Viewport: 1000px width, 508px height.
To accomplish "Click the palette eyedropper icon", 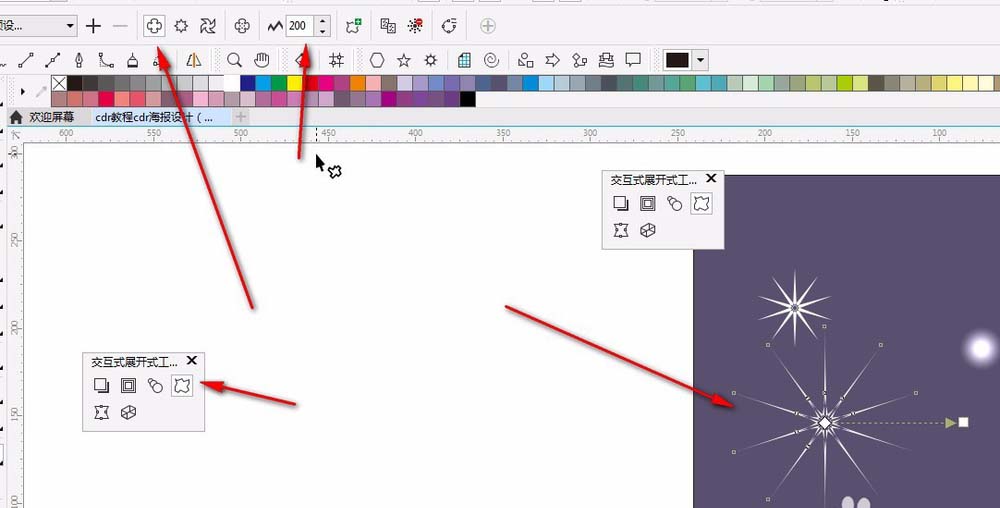I will coord(41,91).
